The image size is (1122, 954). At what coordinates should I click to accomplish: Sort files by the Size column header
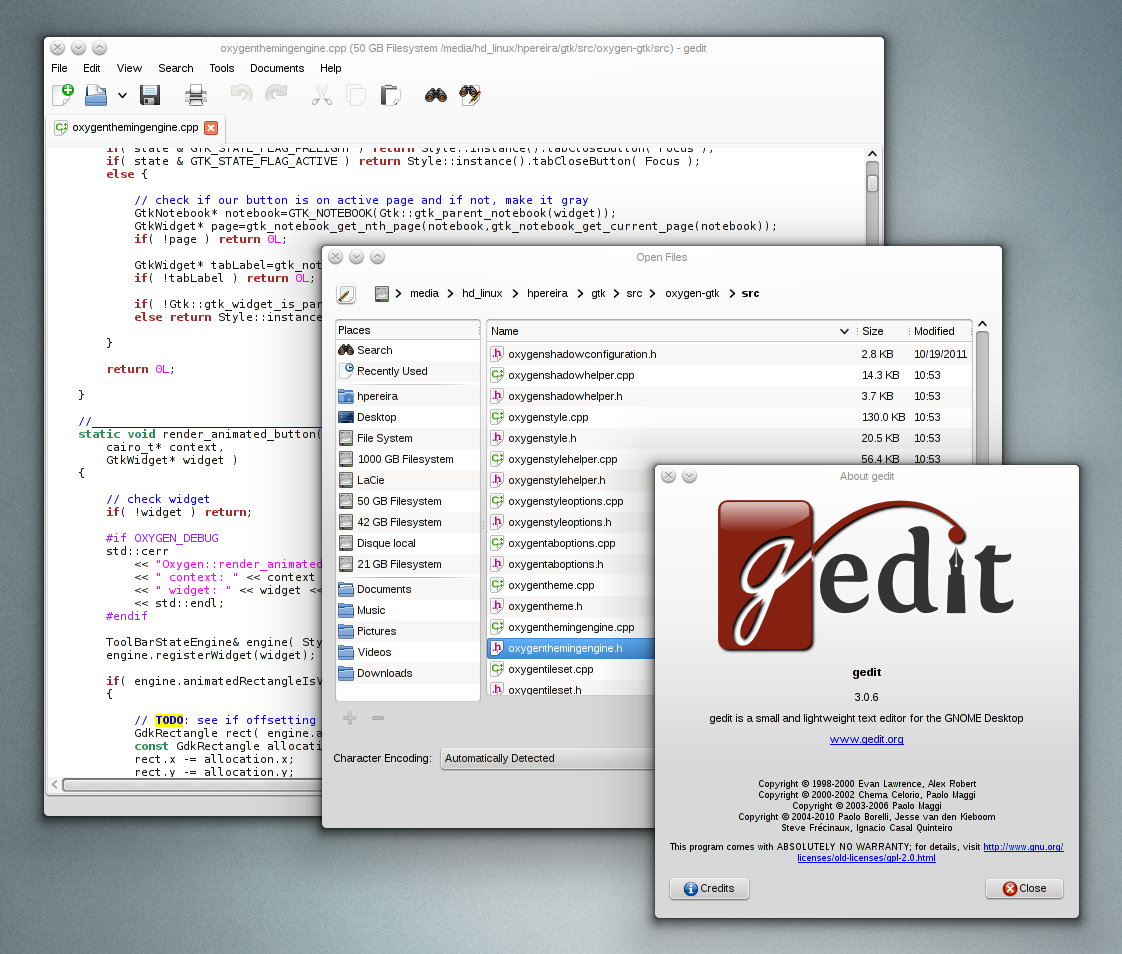point(882,331)
